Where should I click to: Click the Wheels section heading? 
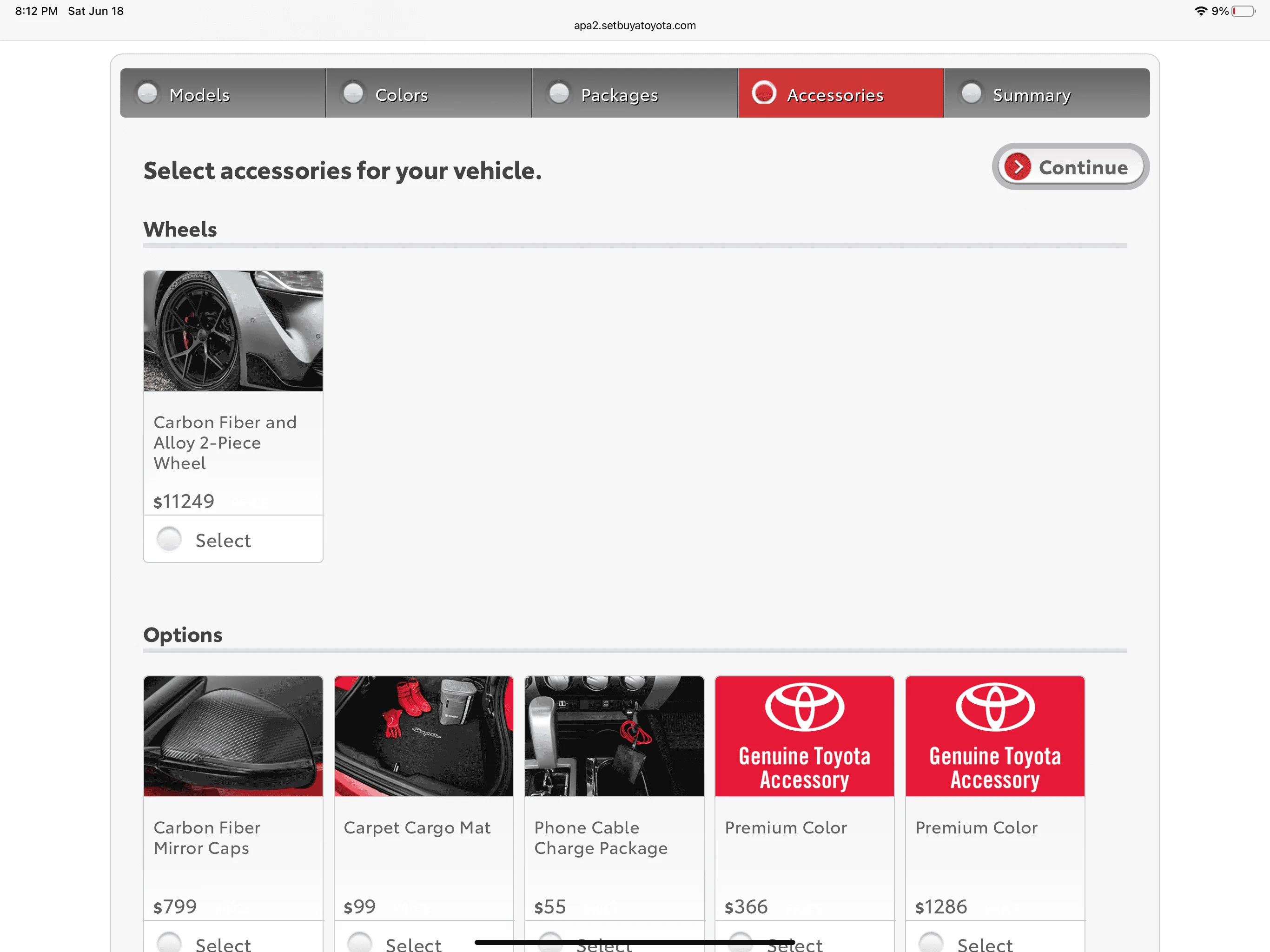point(180,229)
